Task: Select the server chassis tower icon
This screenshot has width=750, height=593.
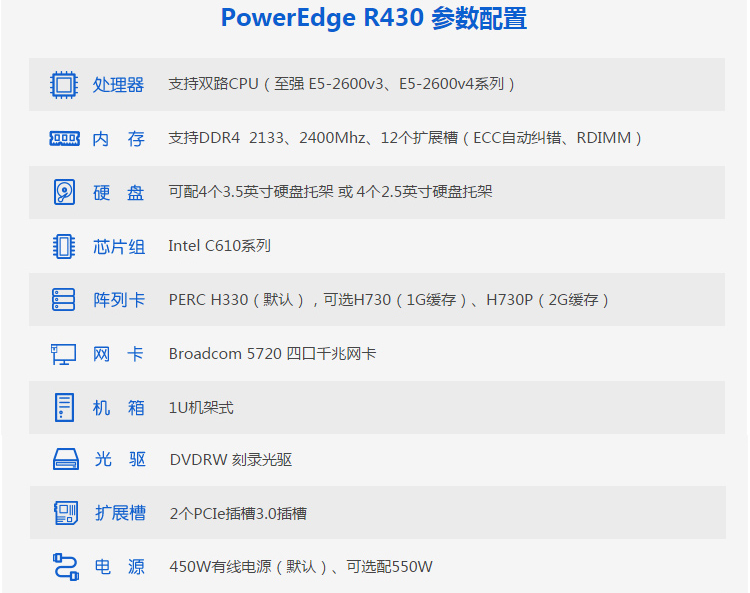Action: click(64, 407)
